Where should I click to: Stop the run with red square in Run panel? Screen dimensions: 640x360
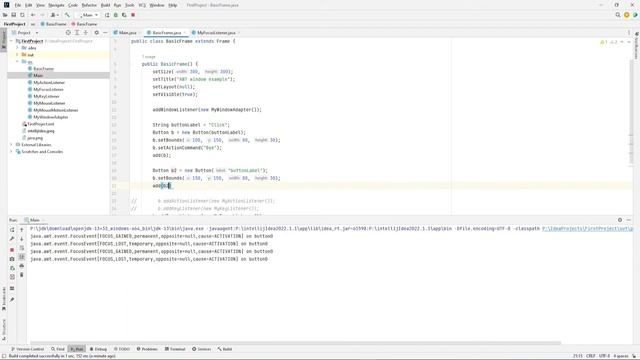[x=12, y=249]
